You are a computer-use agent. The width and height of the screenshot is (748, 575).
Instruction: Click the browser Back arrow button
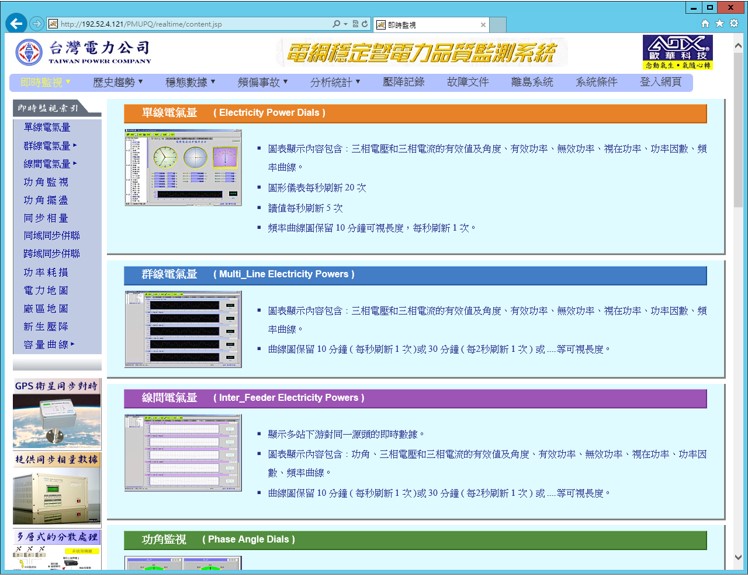pos(16,23)
